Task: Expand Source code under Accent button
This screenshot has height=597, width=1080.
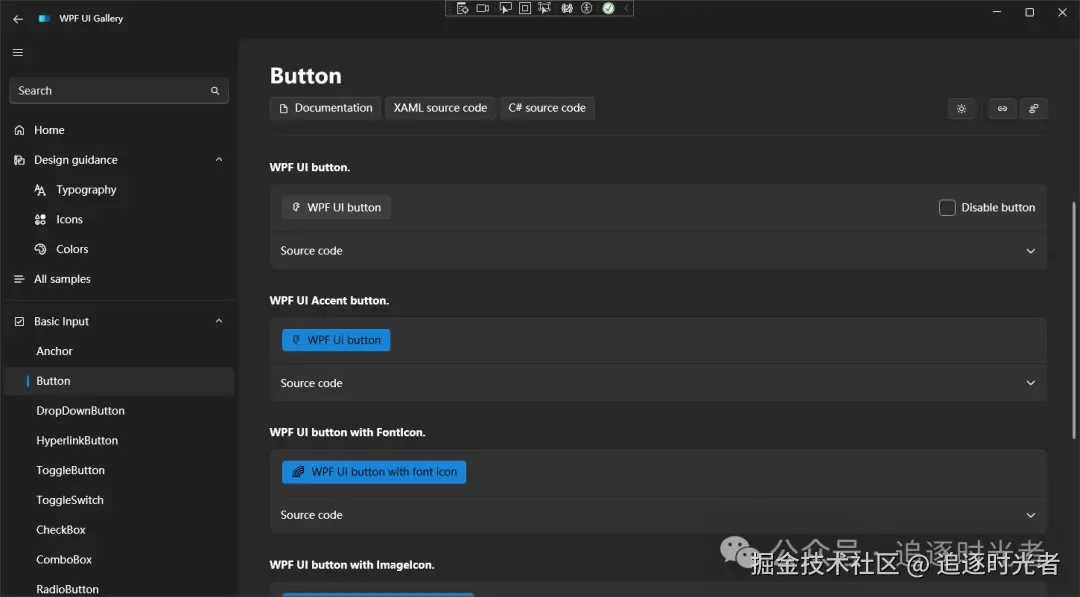Action: (x=658, y=383)
